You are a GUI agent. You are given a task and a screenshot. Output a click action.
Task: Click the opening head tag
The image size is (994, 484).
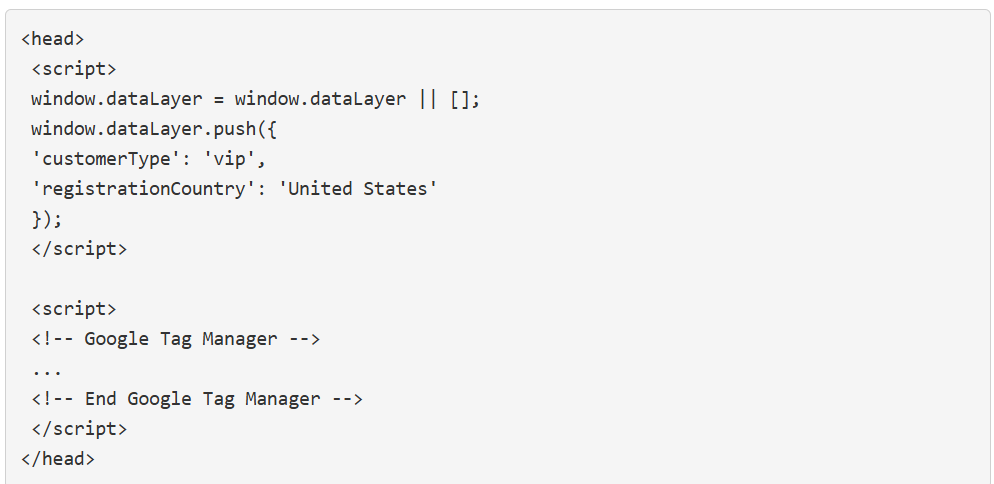pos(53,39)
